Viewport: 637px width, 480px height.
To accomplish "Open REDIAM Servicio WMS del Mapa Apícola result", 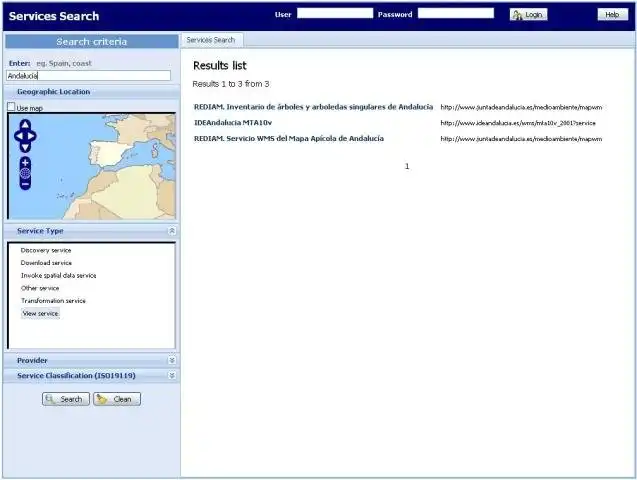I will (289, 138).
